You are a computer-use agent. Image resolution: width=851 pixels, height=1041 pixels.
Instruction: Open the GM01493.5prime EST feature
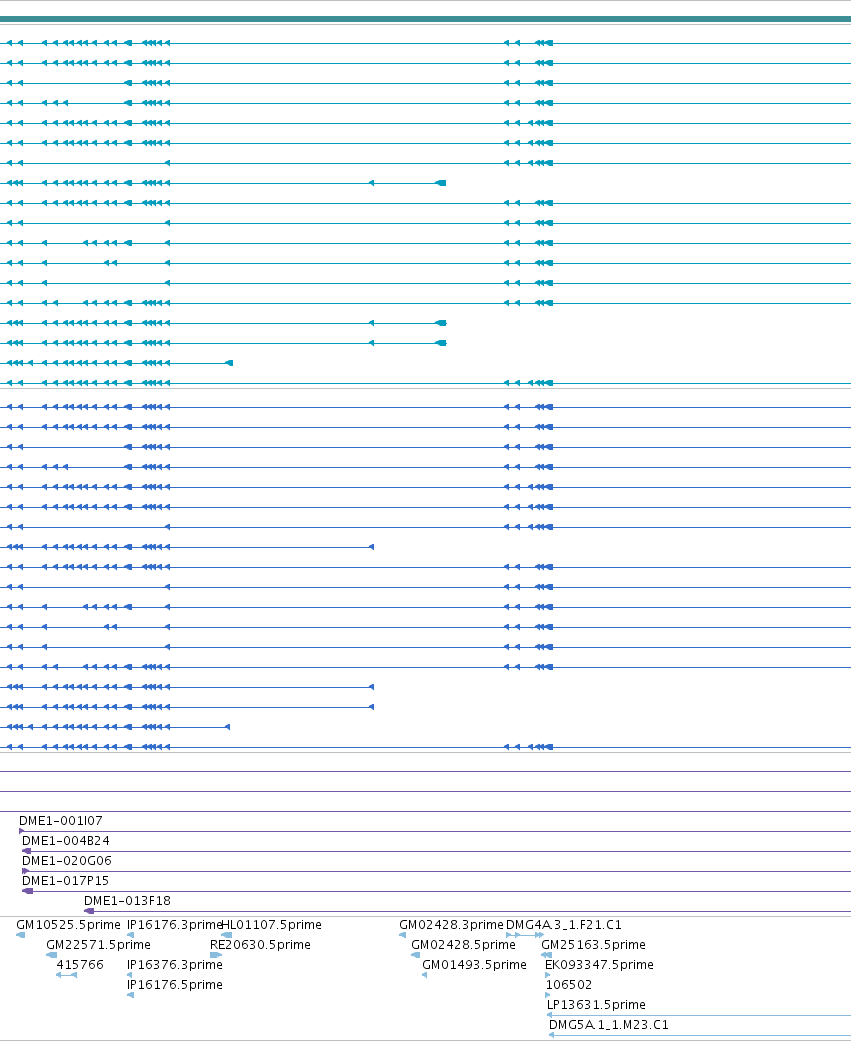pyautogui.click(x=475, y=964)
